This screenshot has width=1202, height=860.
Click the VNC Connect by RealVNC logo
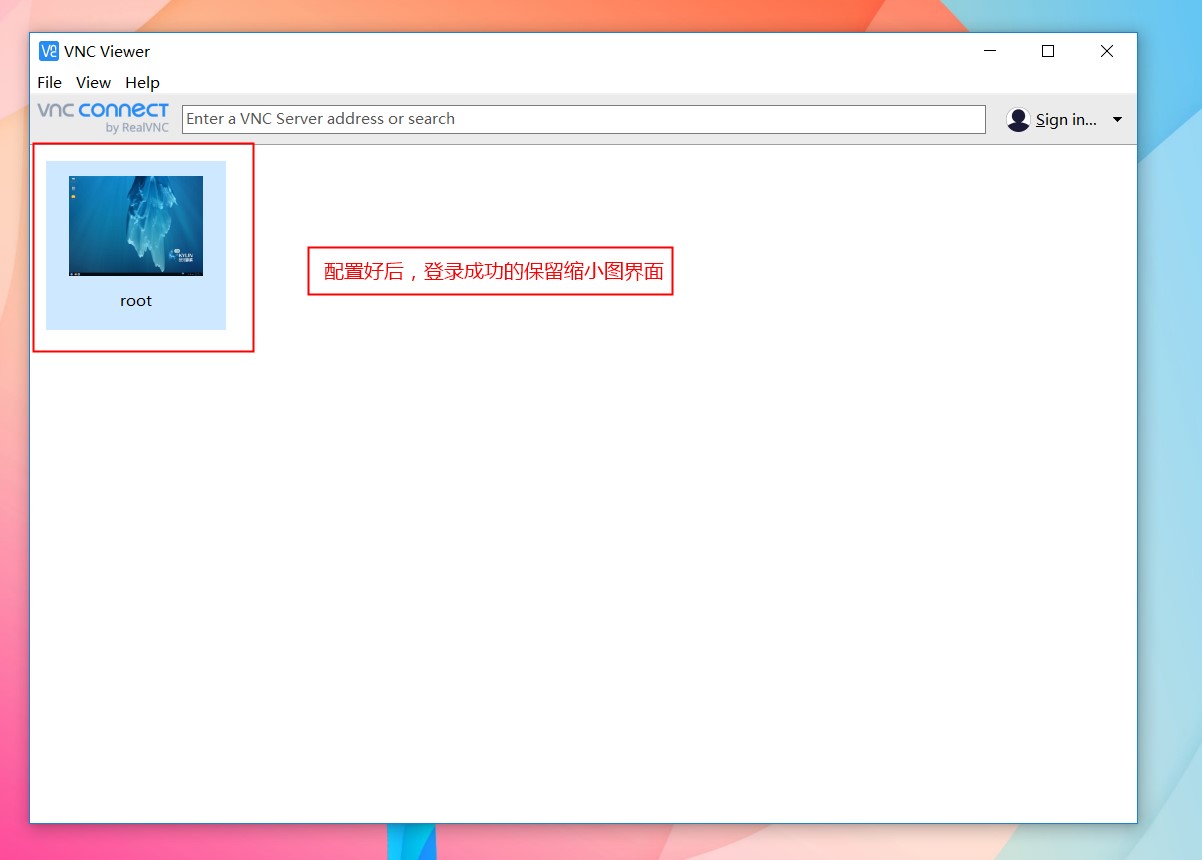tap(103, 117)
